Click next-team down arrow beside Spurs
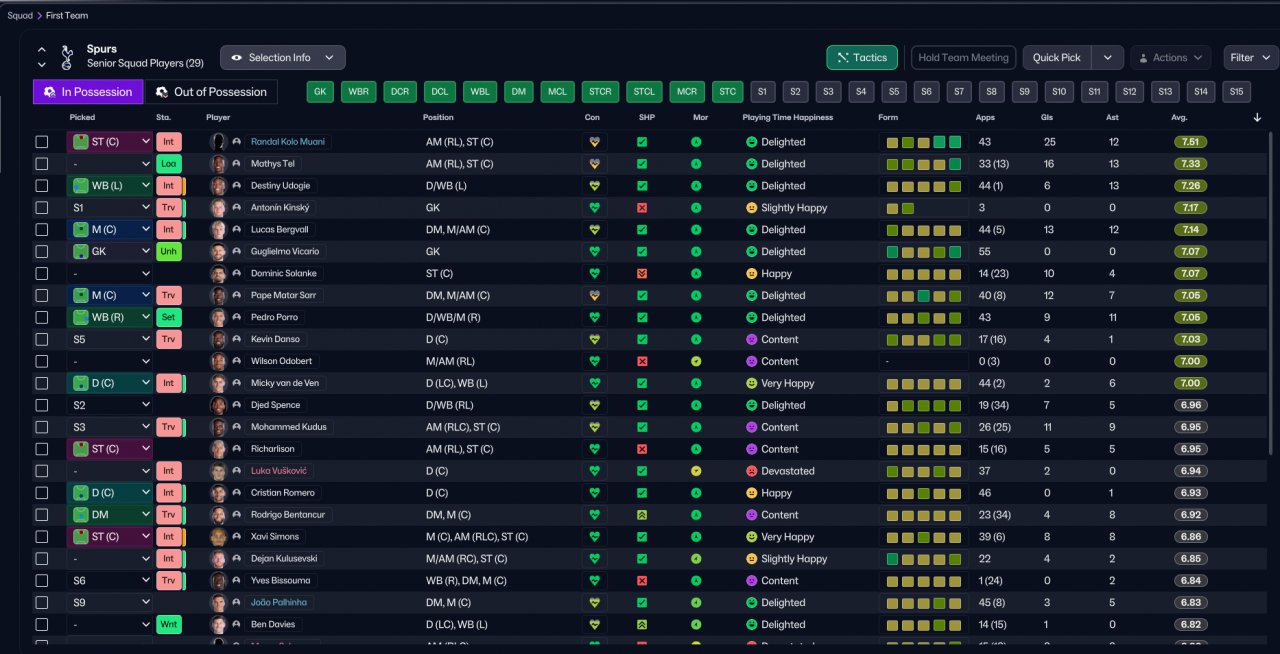1280x654 pixels. [42, 65]
